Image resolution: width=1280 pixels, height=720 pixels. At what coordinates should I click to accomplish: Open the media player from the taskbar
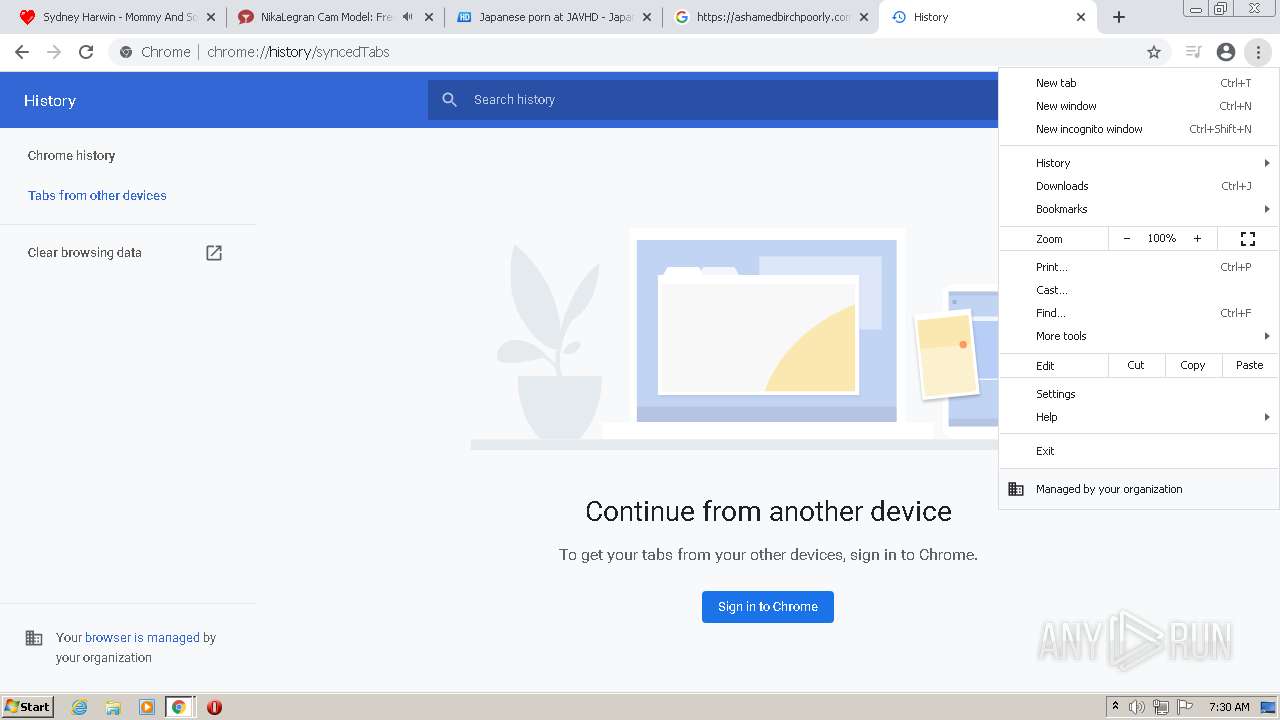click(x=146, y=707)
